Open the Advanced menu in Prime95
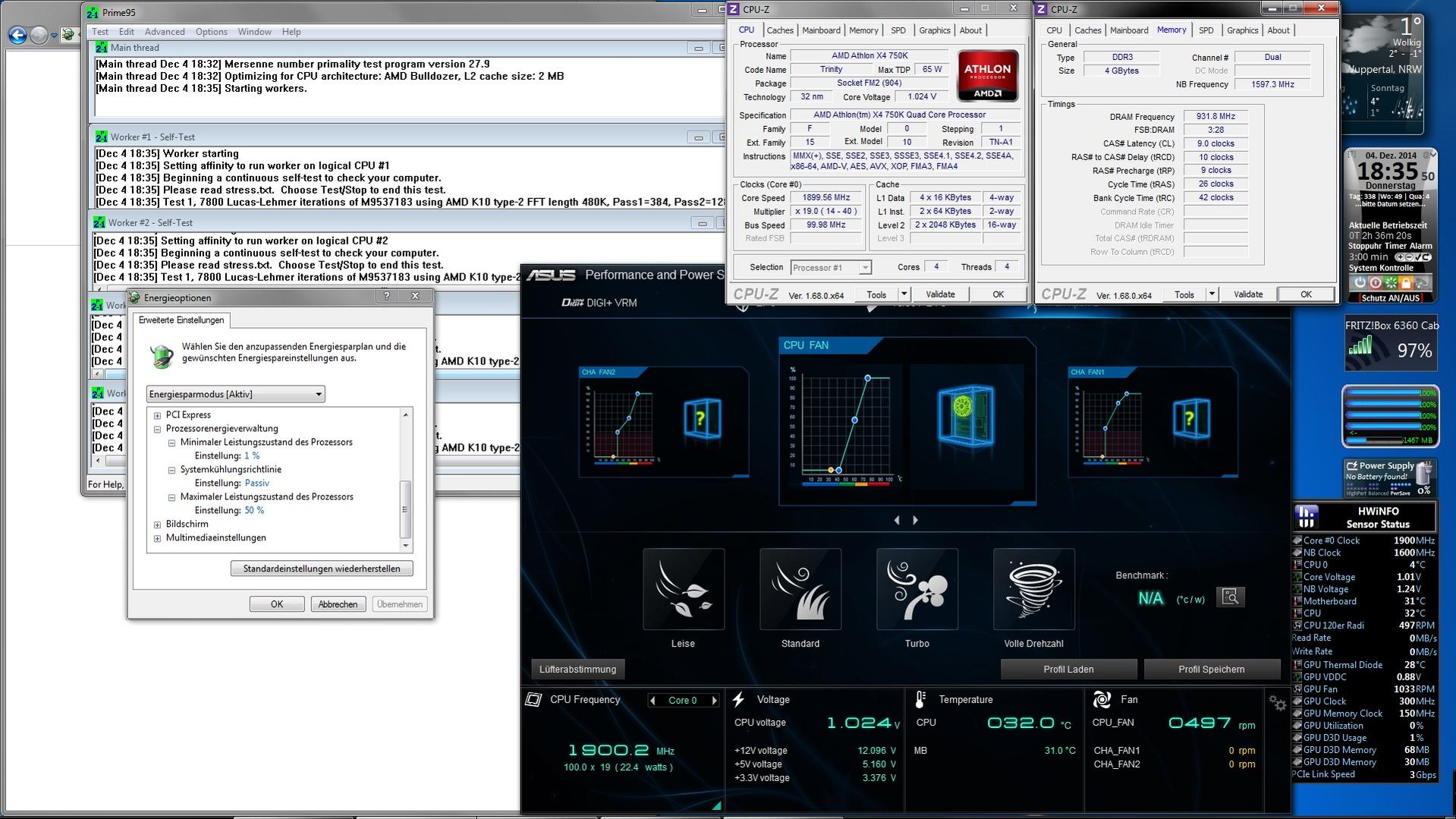 pos(165,32)
